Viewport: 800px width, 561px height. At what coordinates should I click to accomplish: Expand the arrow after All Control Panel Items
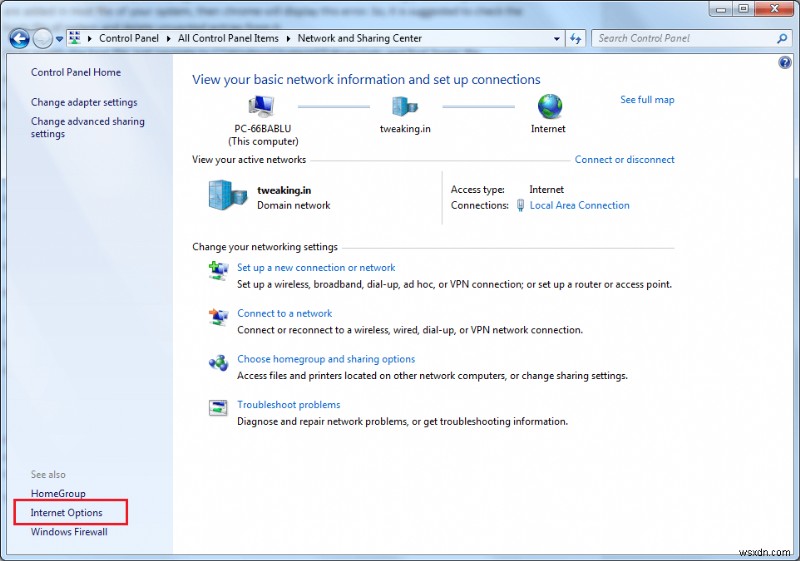(x=288, y=38)
